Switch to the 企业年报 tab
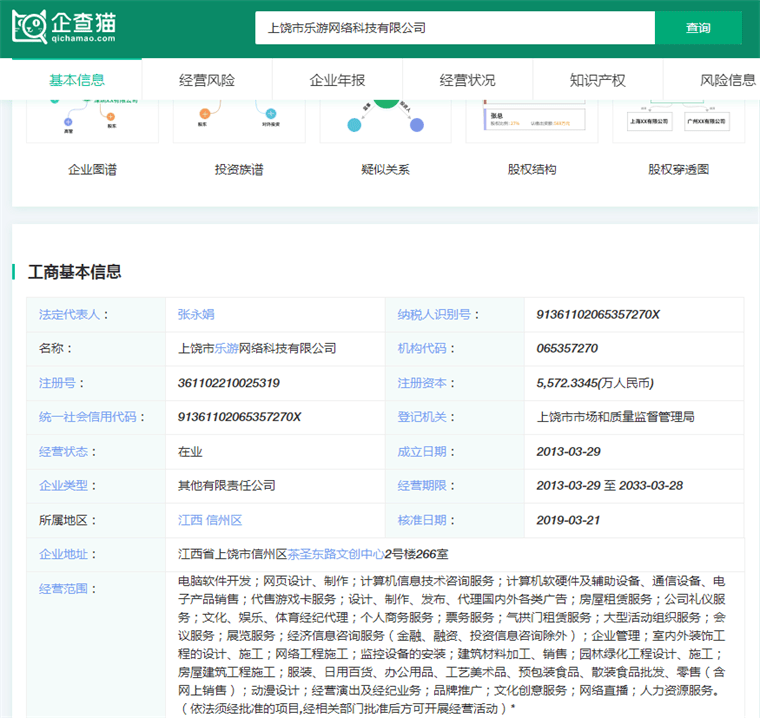The width and height of the screenshot is (760, 718). point(337,80)
